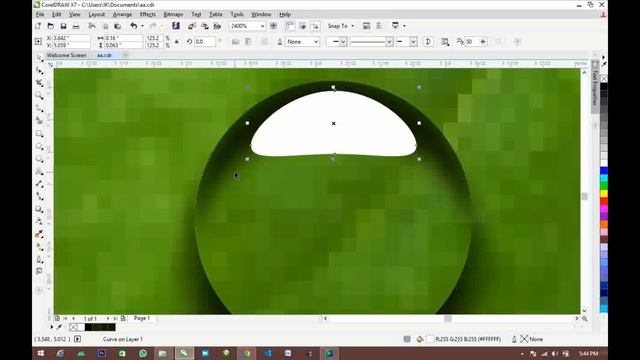
Task: Select the Parallel Dimension tool
Action: (39, 184)
